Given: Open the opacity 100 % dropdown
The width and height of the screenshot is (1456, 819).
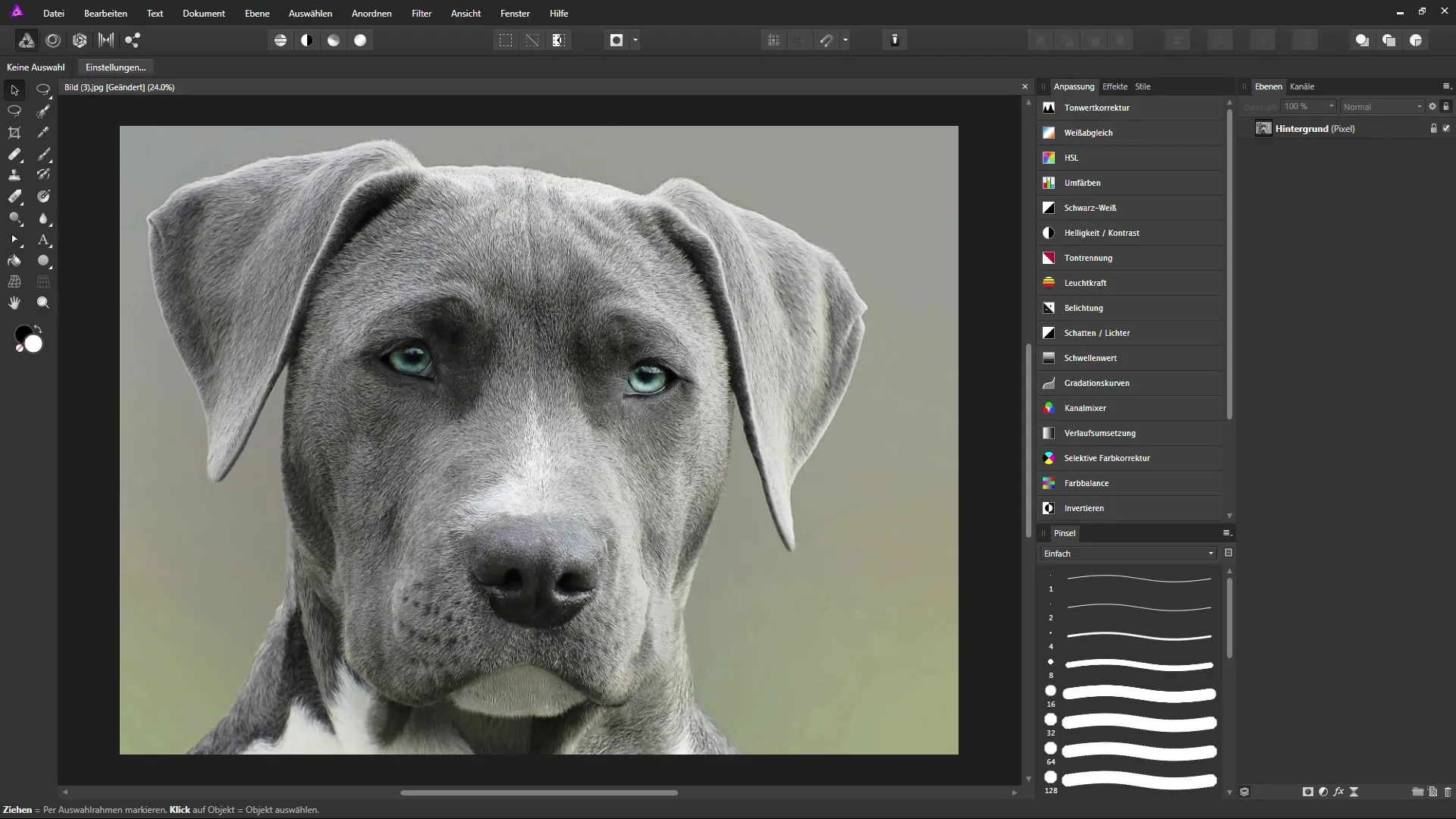Looking at the screenshot, I should pos(1308,107).
